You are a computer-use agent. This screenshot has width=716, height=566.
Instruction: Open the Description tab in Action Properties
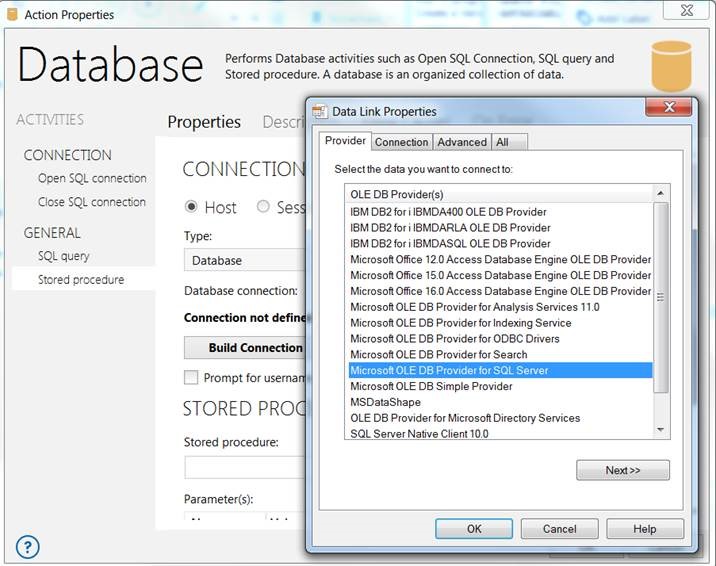pos(283,122)
